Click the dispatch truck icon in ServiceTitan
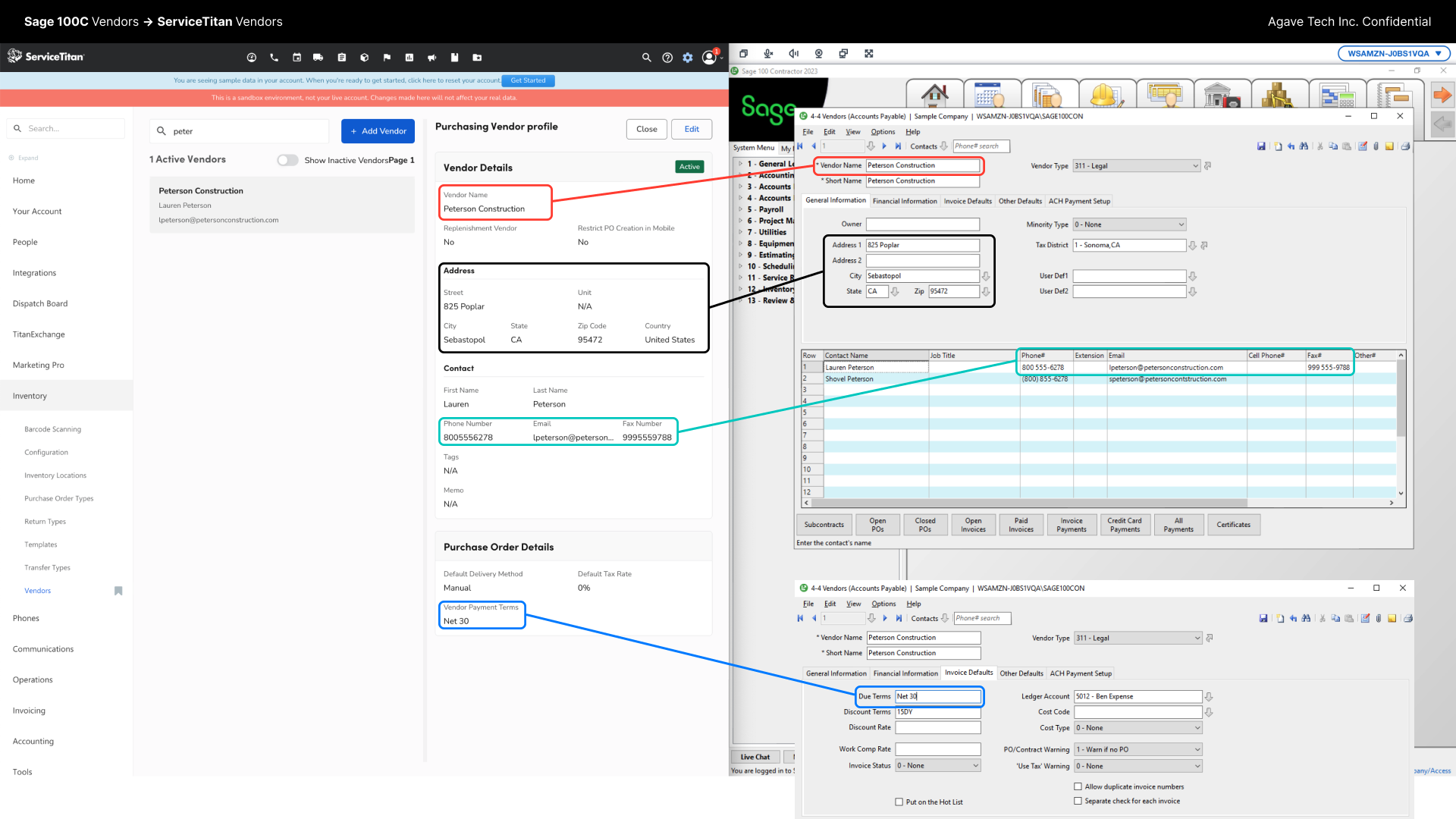This screenshot has height=819, width=1456. click(x=318, y=57)
